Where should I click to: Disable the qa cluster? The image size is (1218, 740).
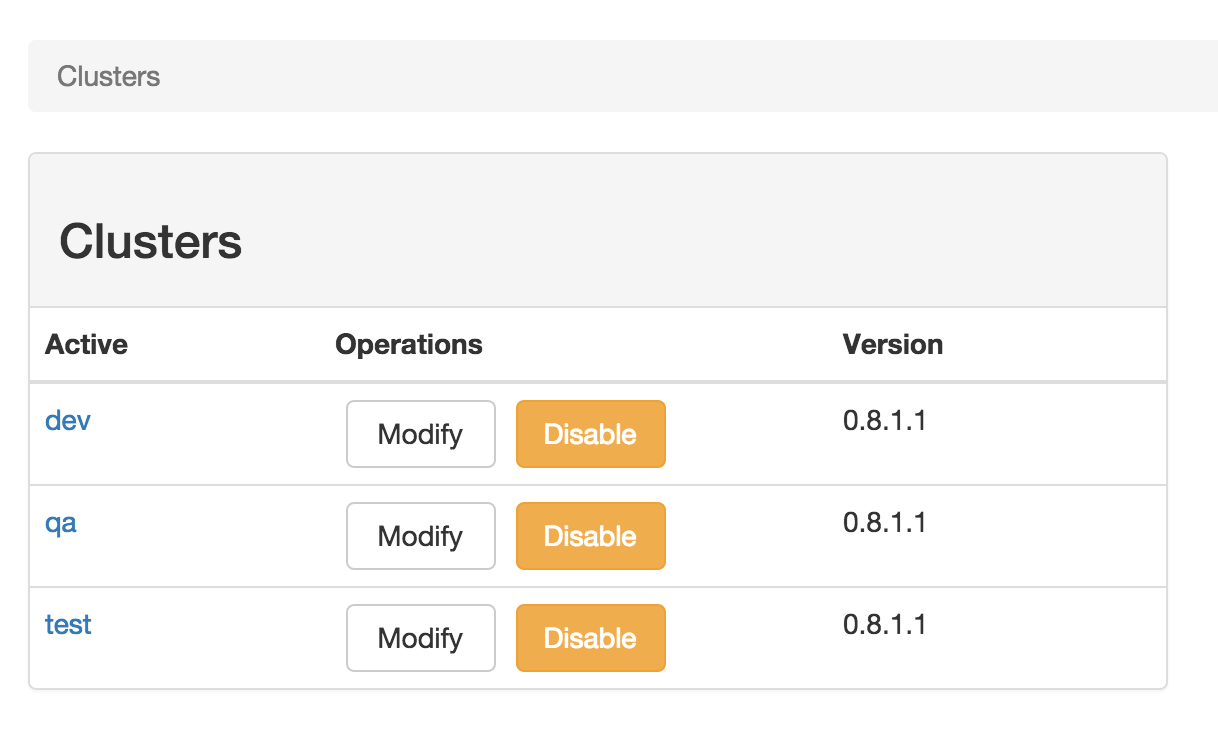coord(591,536)
